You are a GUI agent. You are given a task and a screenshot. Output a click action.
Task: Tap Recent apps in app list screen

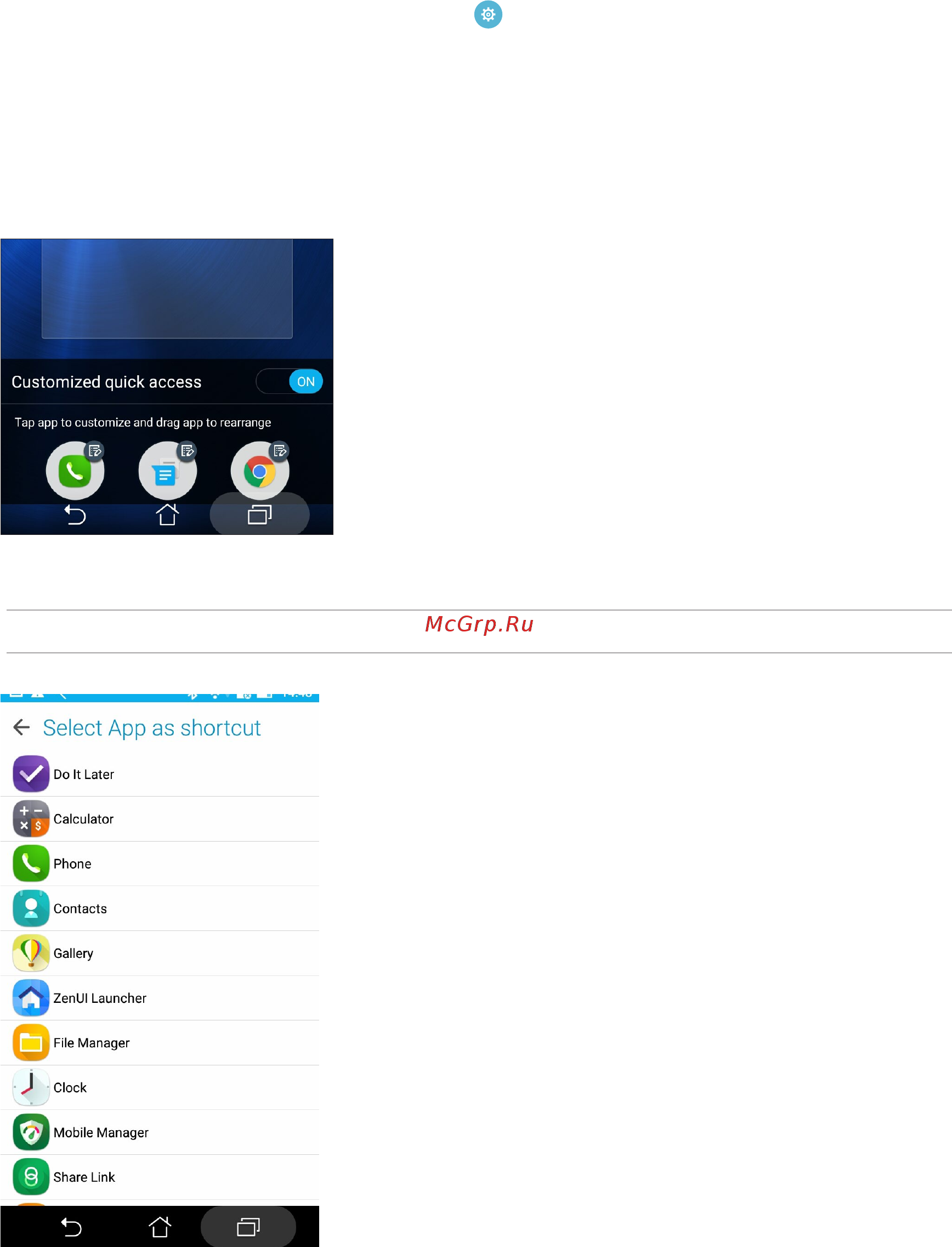pyautogui.click(x=248, y=1227)
